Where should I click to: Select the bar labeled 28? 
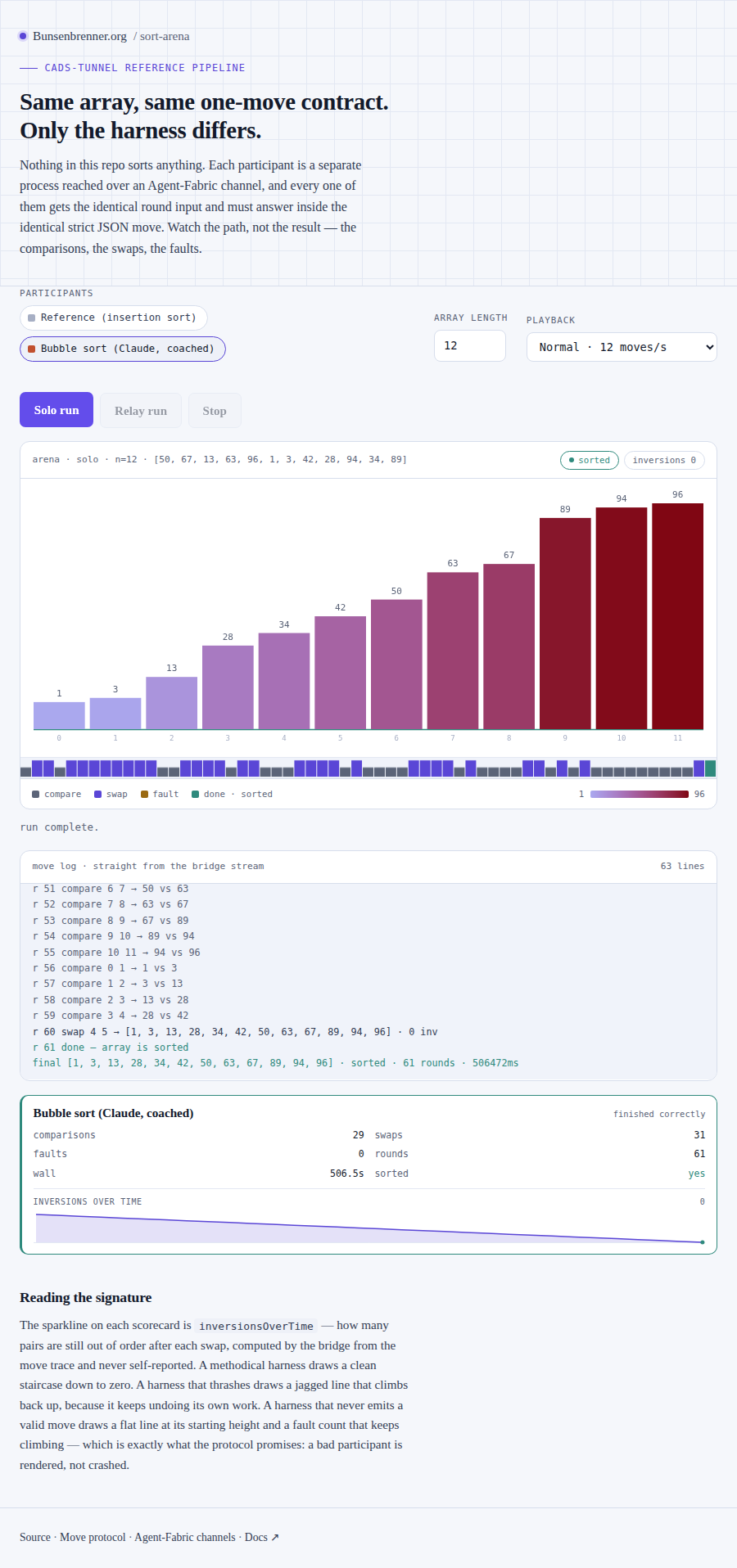[x=228, y=687]
